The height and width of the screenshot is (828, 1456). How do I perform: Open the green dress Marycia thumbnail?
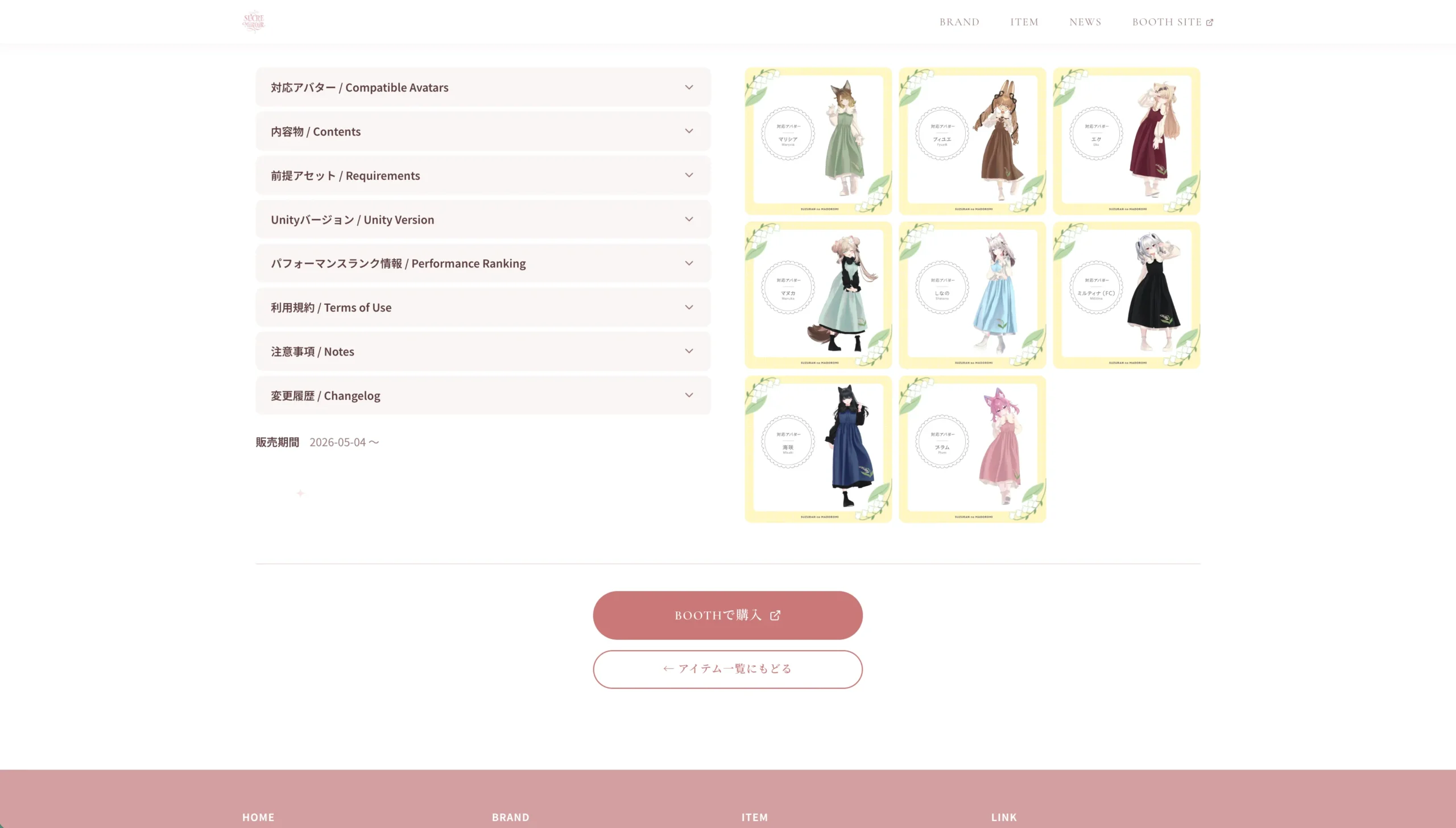tap(818, 141)
